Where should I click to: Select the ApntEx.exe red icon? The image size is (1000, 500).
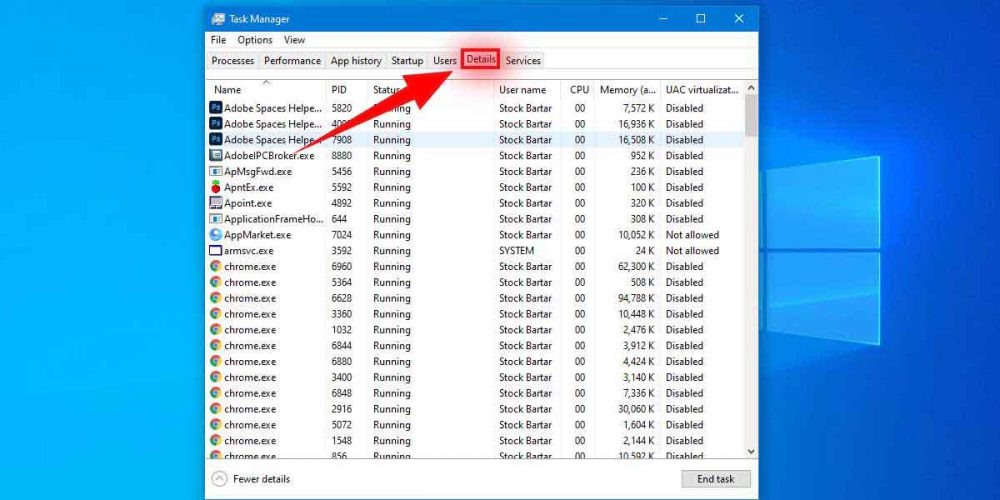(216, 187)
